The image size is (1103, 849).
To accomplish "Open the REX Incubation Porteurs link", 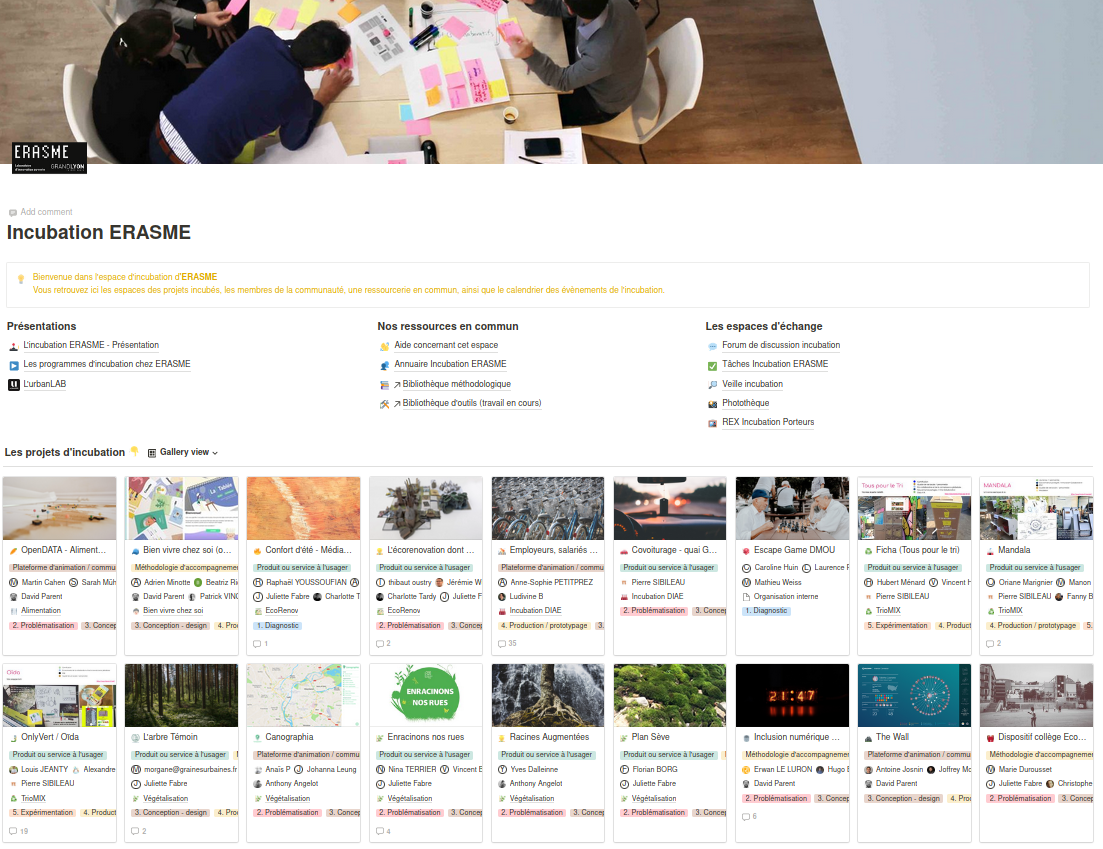I will (x=769, y=421).
